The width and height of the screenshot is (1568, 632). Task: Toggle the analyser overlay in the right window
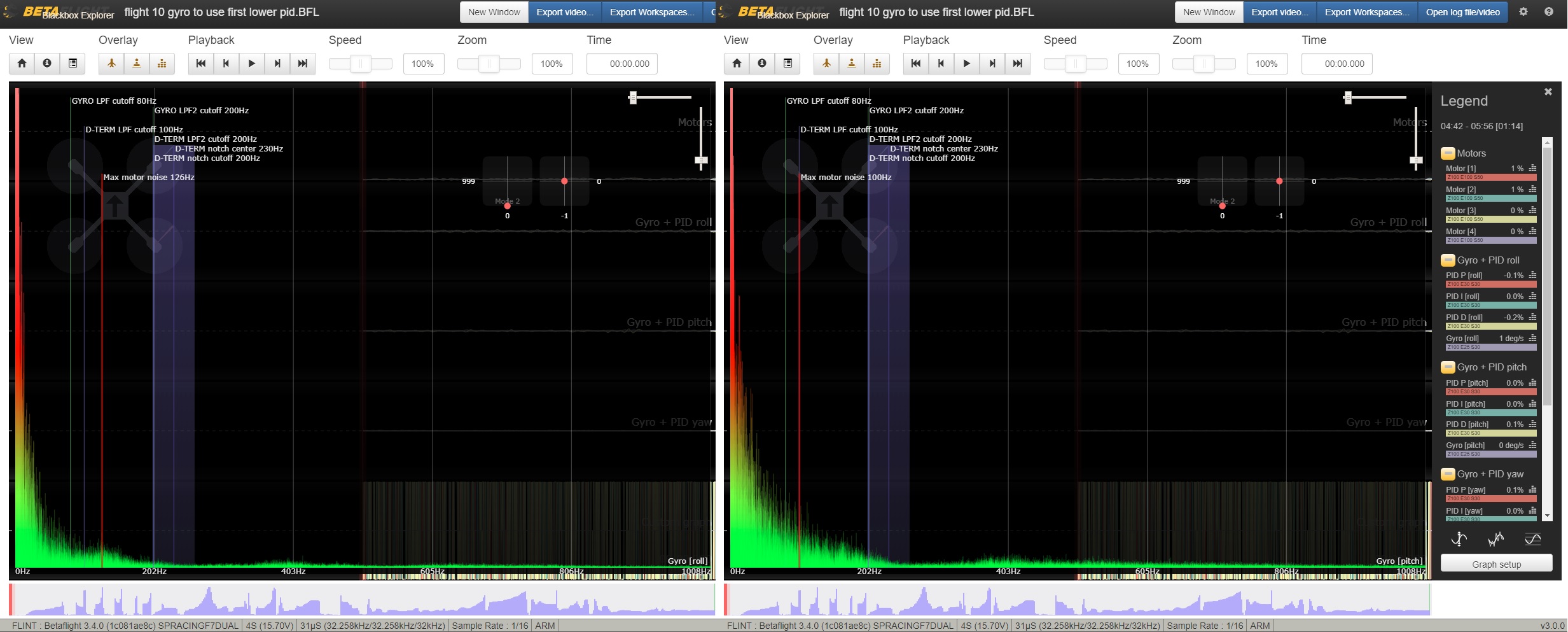pos(877,64)
